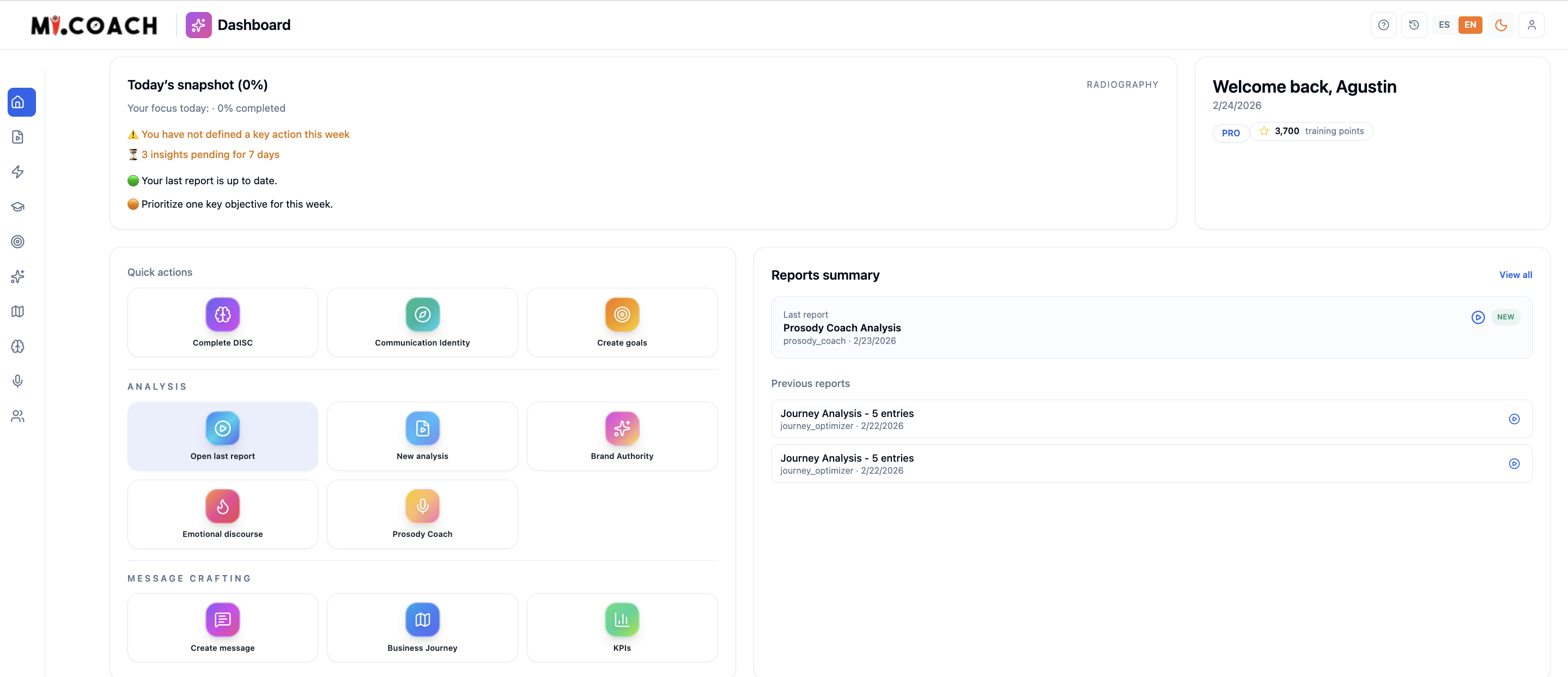This screenshot has height=677, width=1568.
Task: Toggle dark mode with the moon icon
Action: pos(1501,25)
